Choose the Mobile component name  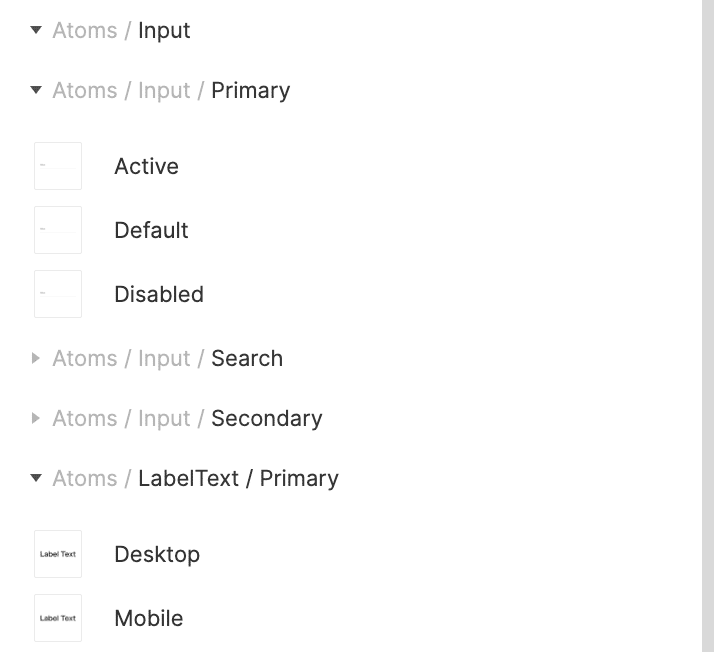tap(149, 618)
